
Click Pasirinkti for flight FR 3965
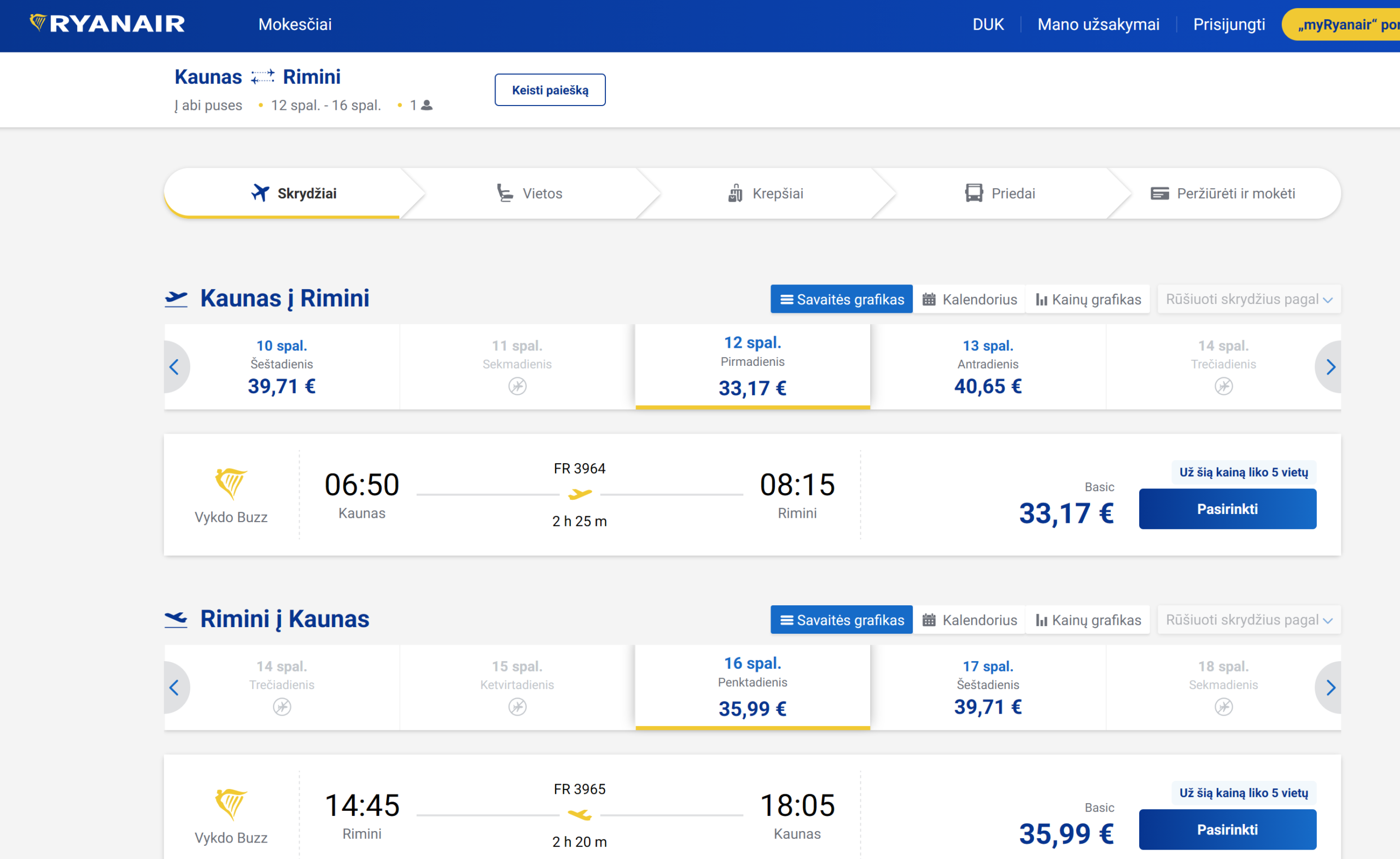[1227, 829]
